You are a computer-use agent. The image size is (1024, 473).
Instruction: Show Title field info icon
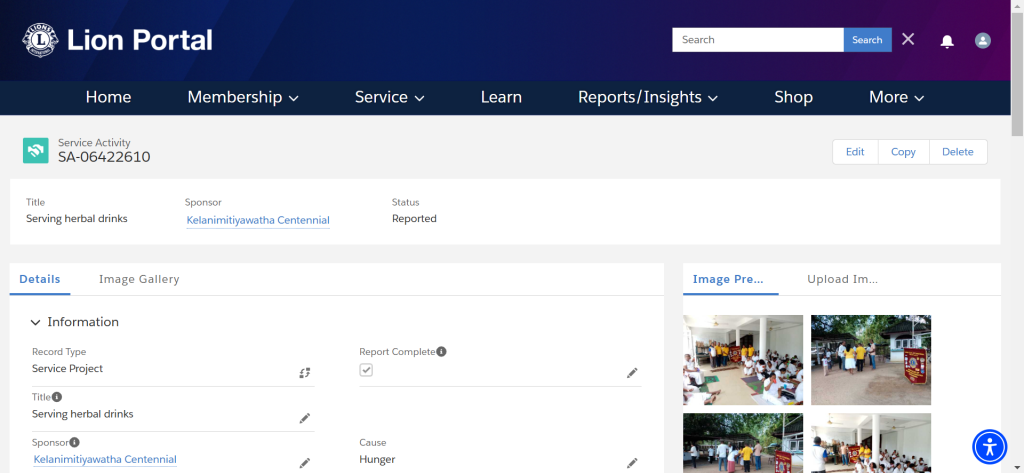pos(57,397)
